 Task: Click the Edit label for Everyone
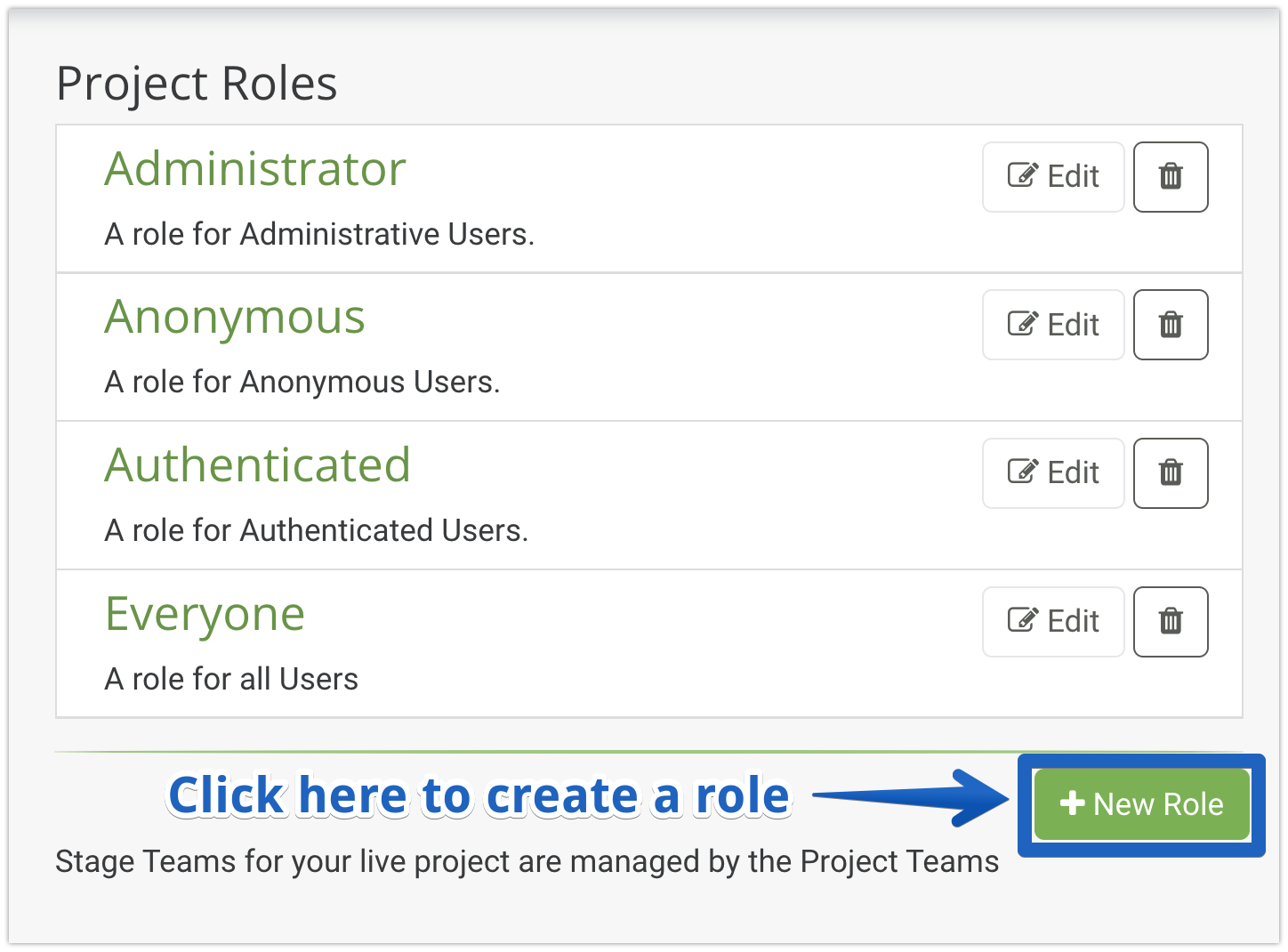1074,621
